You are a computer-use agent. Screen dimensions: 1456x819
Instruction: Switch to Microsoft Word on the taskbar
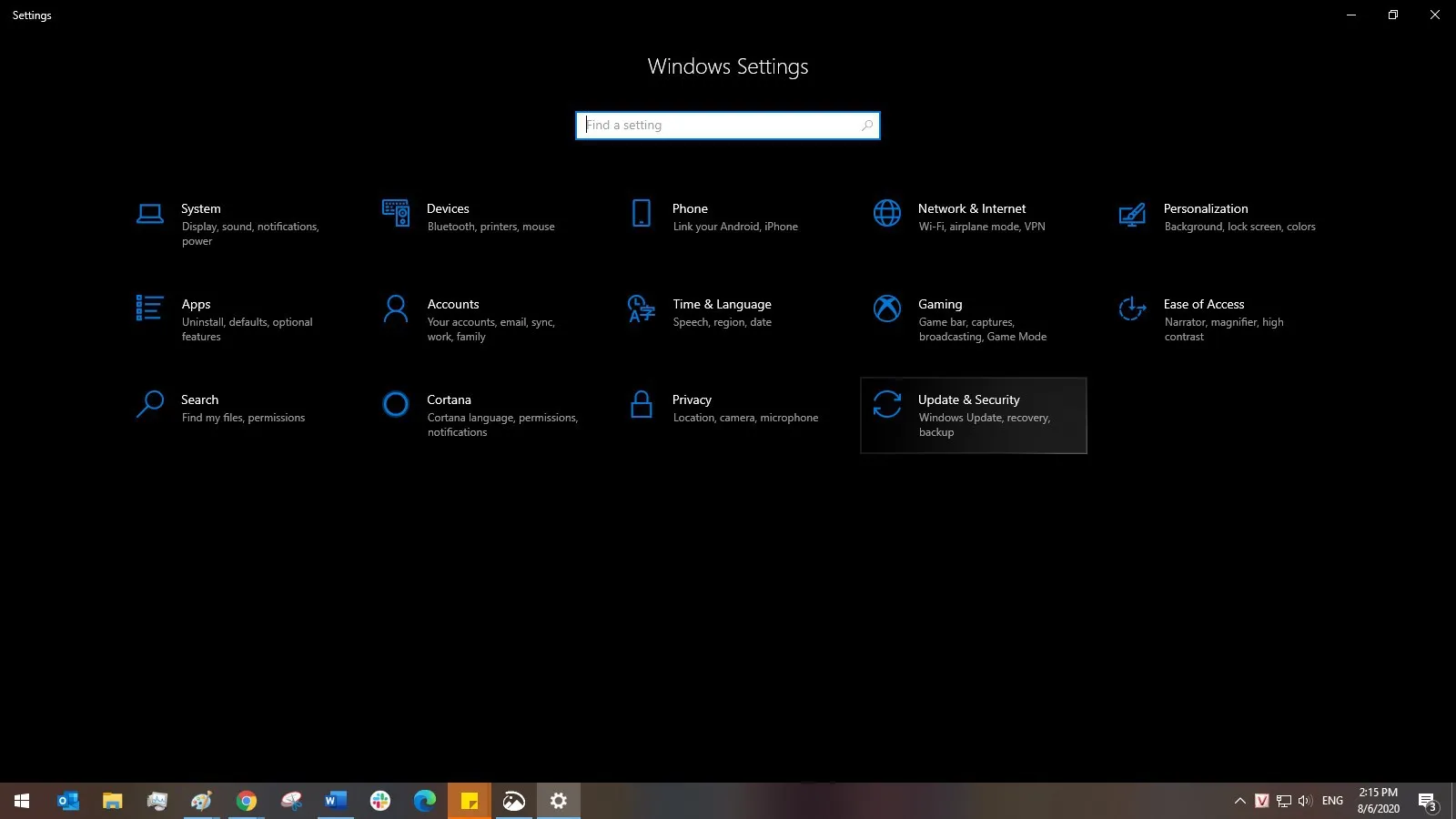pos(335,801)
